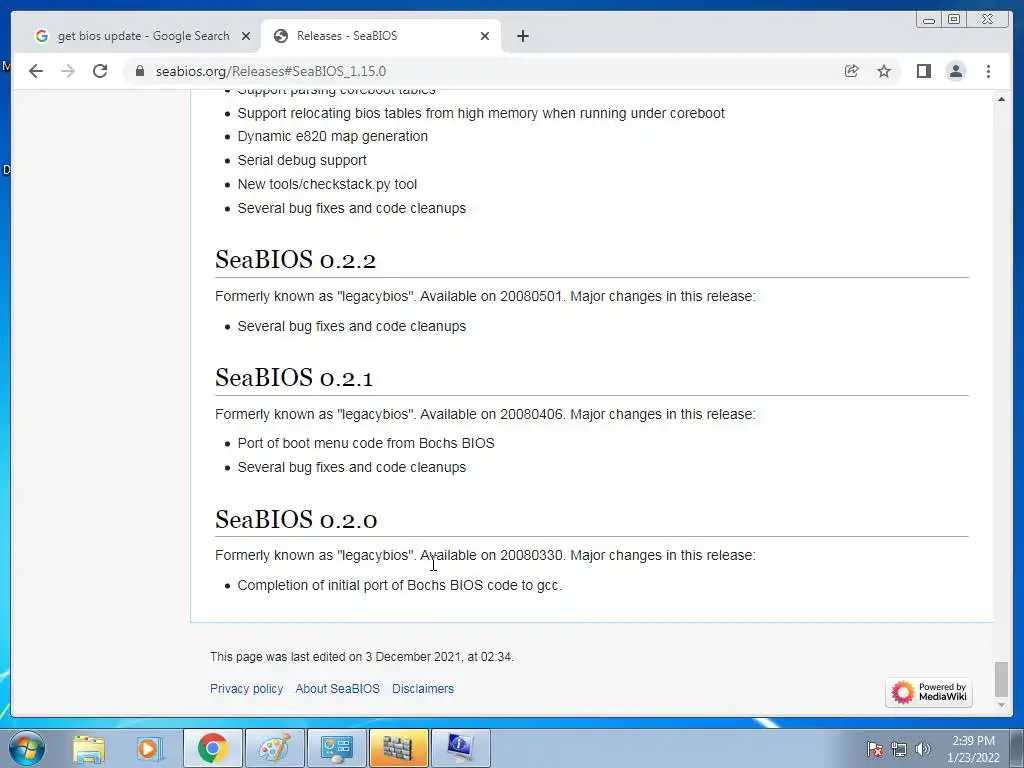
Task: Open the Chrome side panel
Action: point(923,71)
